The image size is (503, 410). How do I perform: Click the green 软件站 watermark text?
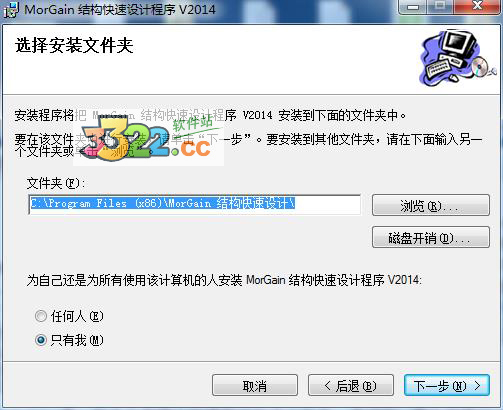192,123
